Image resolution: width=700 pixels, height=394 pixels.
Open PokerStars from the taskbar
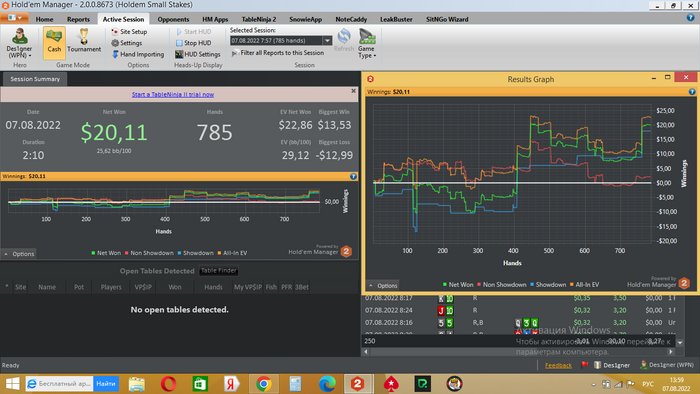(391, 384)
